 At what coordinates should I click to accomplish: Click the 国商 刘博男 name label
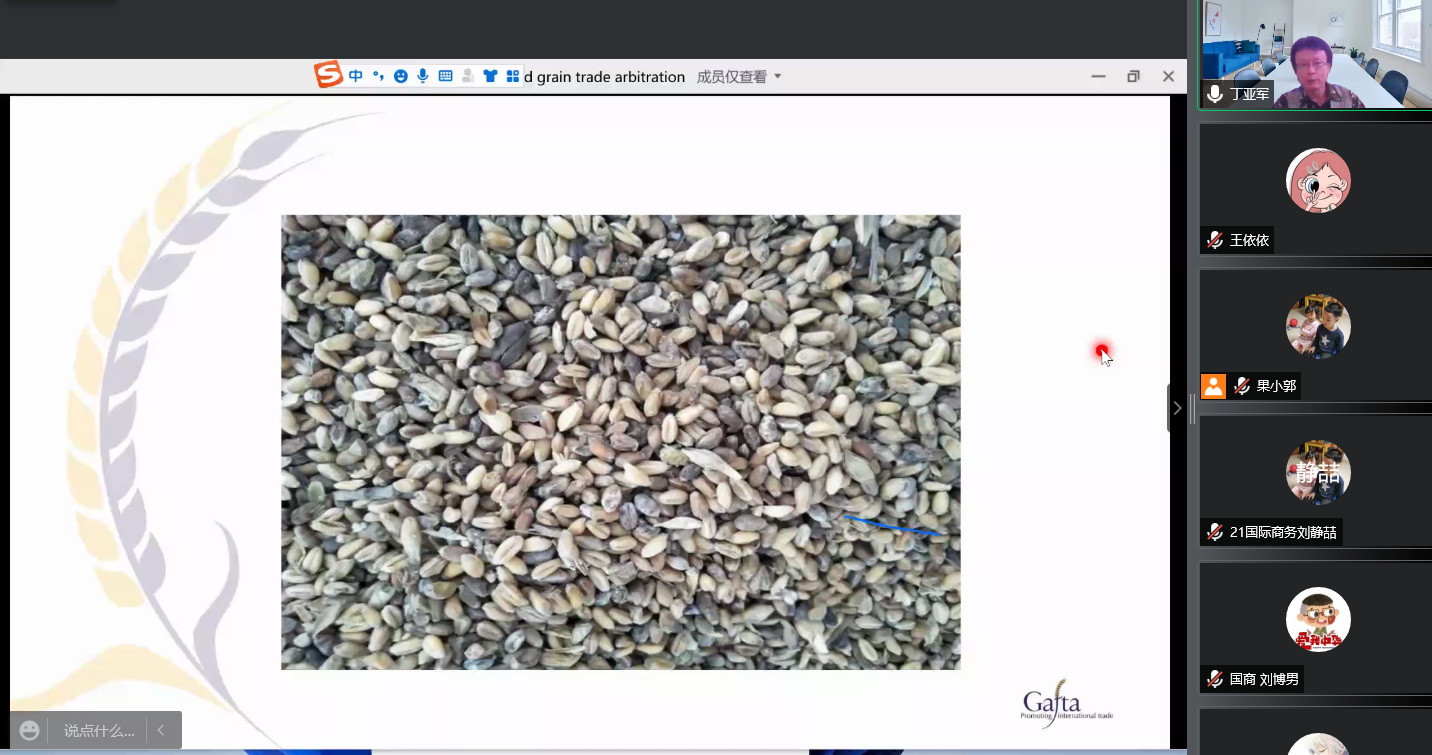point(1264,679)
